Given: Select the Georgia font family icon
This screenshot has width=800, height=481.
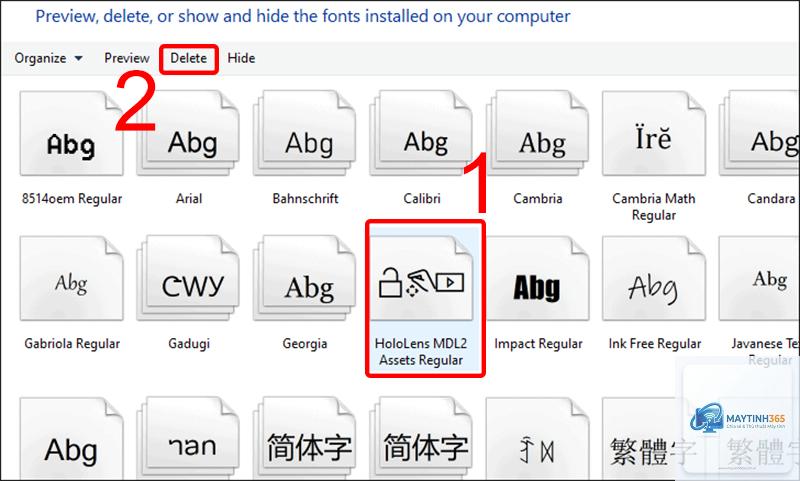Looking at the screenshot, I should (x=305, y=279).
